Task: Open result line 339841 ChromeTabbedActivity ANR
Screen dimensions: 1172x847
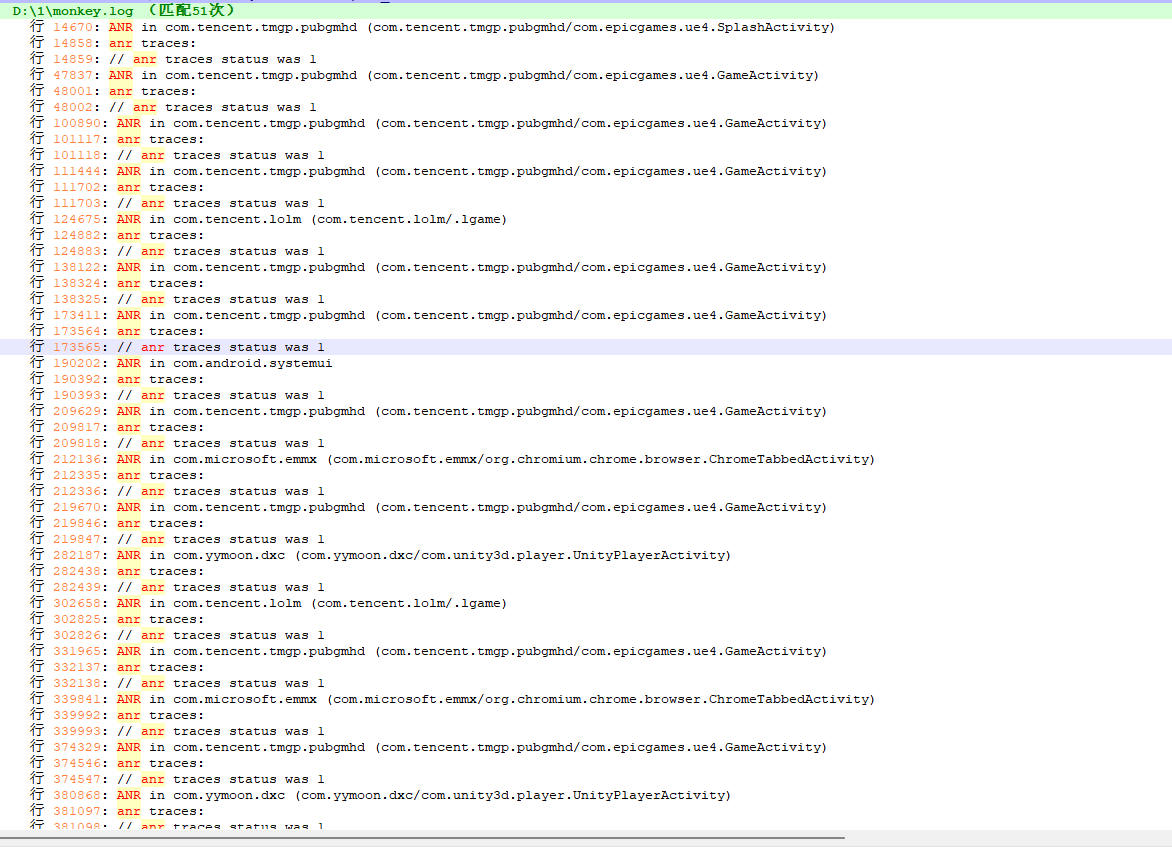Action: point(586,700)
